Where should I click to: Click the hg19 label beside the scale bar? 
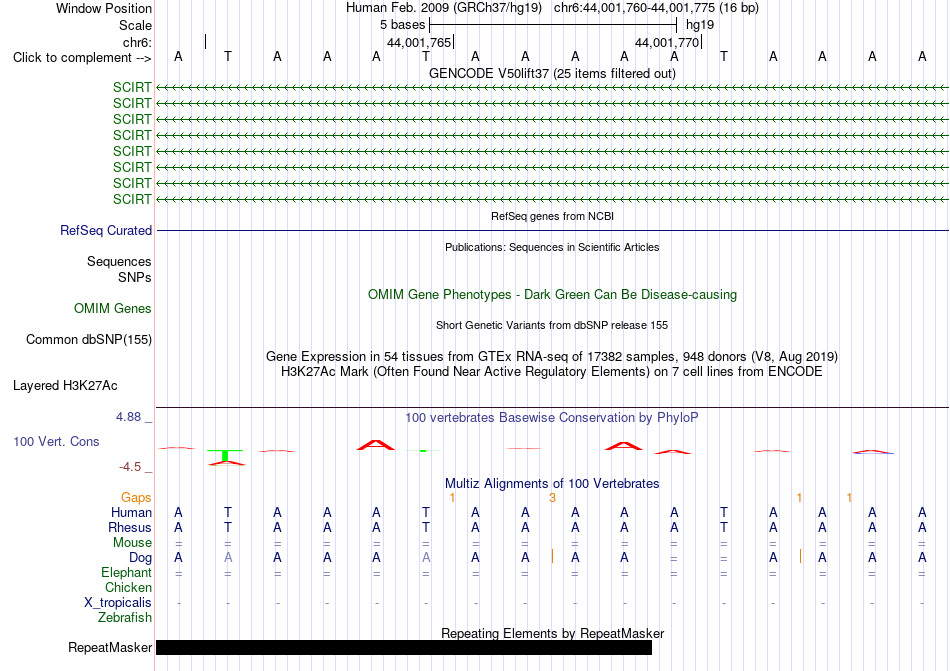click(x=700, y=25)
